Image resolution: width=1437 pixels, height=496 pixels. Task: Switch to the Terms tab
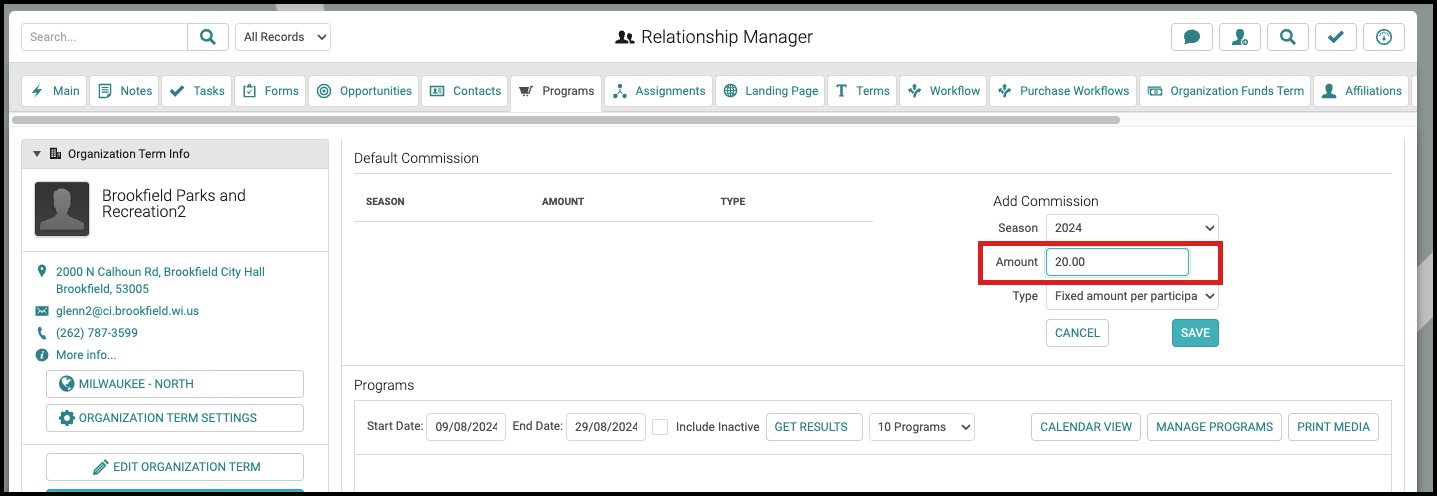862,91
